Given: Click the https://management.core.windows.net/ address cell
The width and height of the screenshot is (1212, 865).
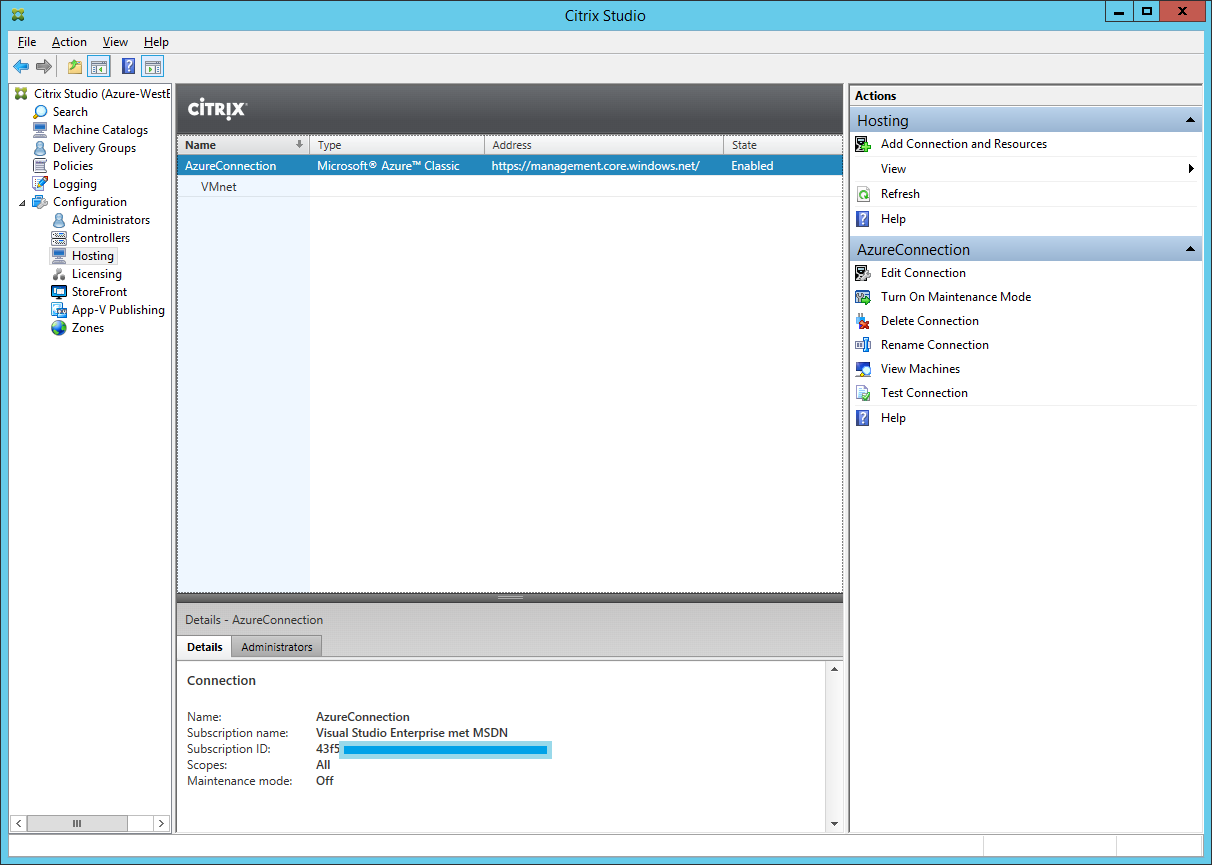Looking at the screenshot, I should tap(595, 166).
